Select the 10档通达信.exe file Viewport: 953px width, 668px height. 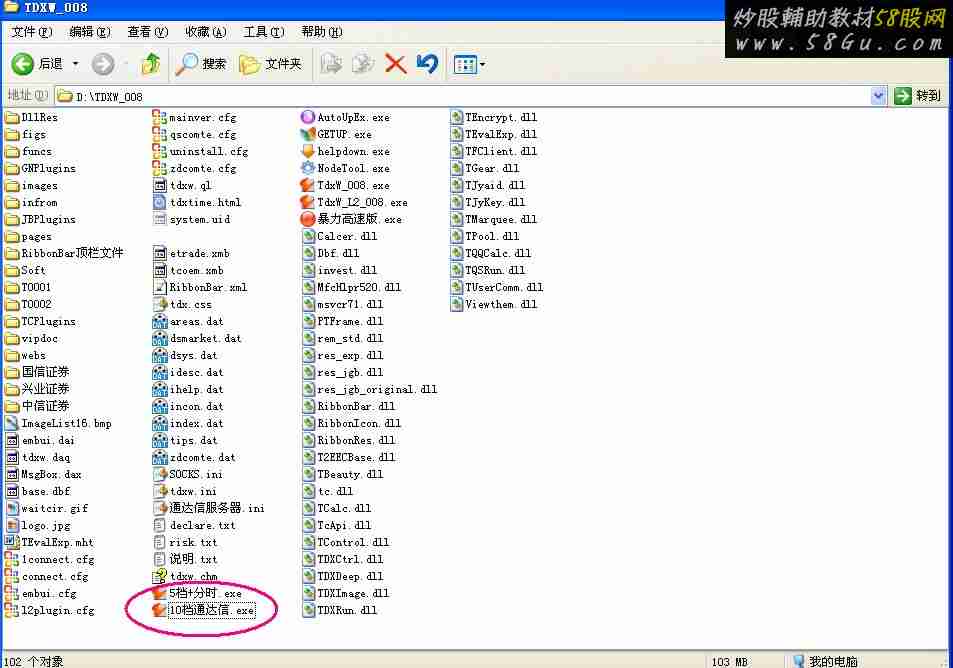204,610
